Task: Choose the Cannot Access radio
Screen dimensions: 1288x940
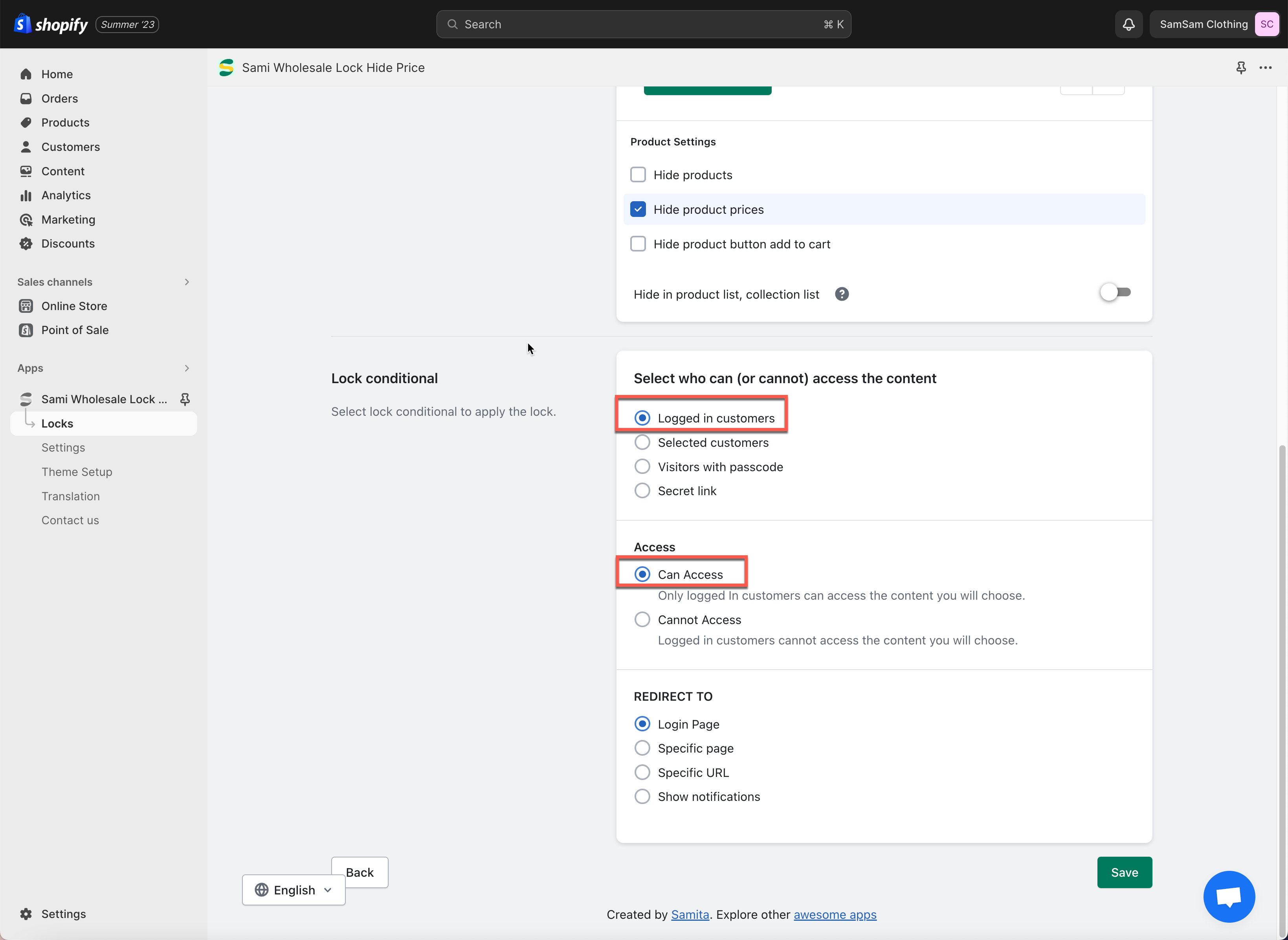Action: (642, 620)
